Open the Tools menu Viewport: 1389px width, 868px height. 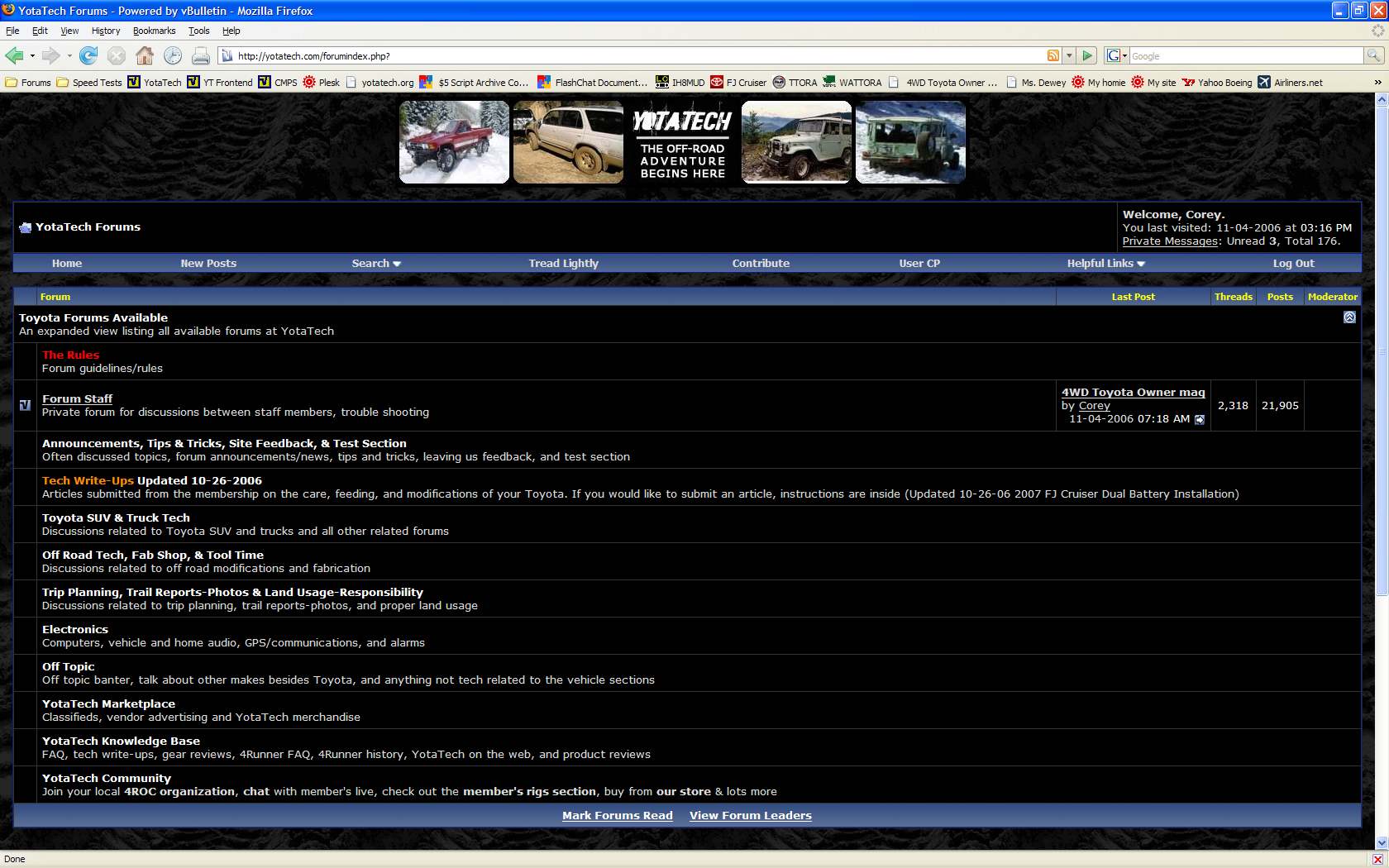[198, 31]
